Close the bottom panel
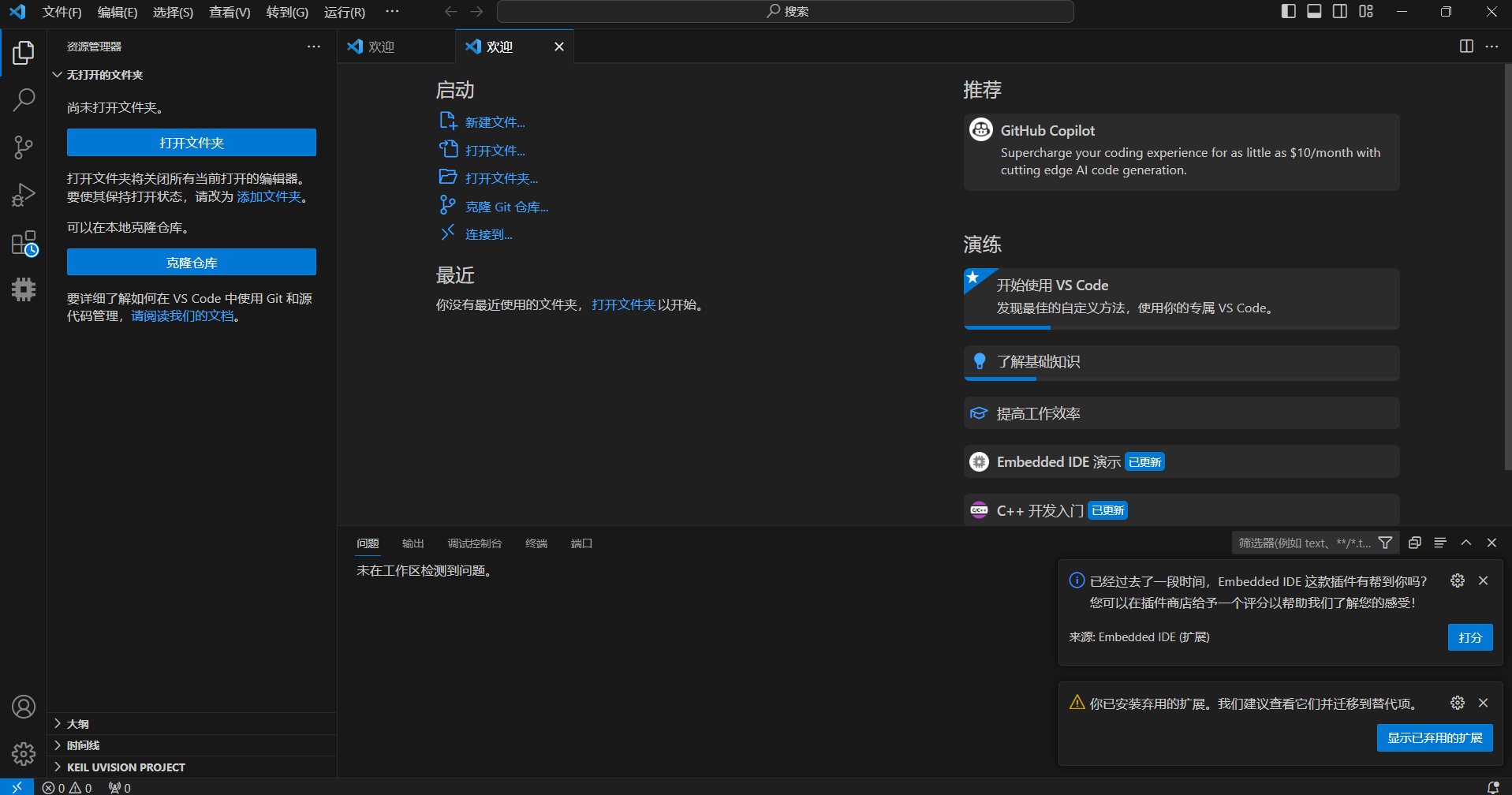This screenshot has height=795, width=1512. pos(1491,543)
